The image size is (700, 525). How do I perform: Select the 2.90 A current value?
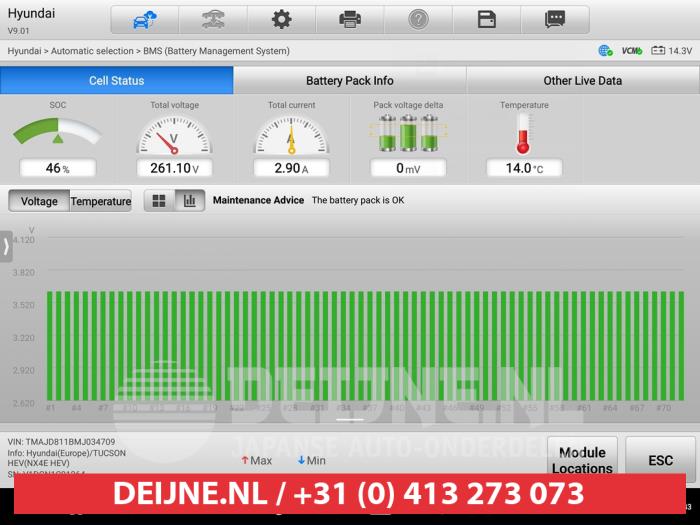coord(291,168)
